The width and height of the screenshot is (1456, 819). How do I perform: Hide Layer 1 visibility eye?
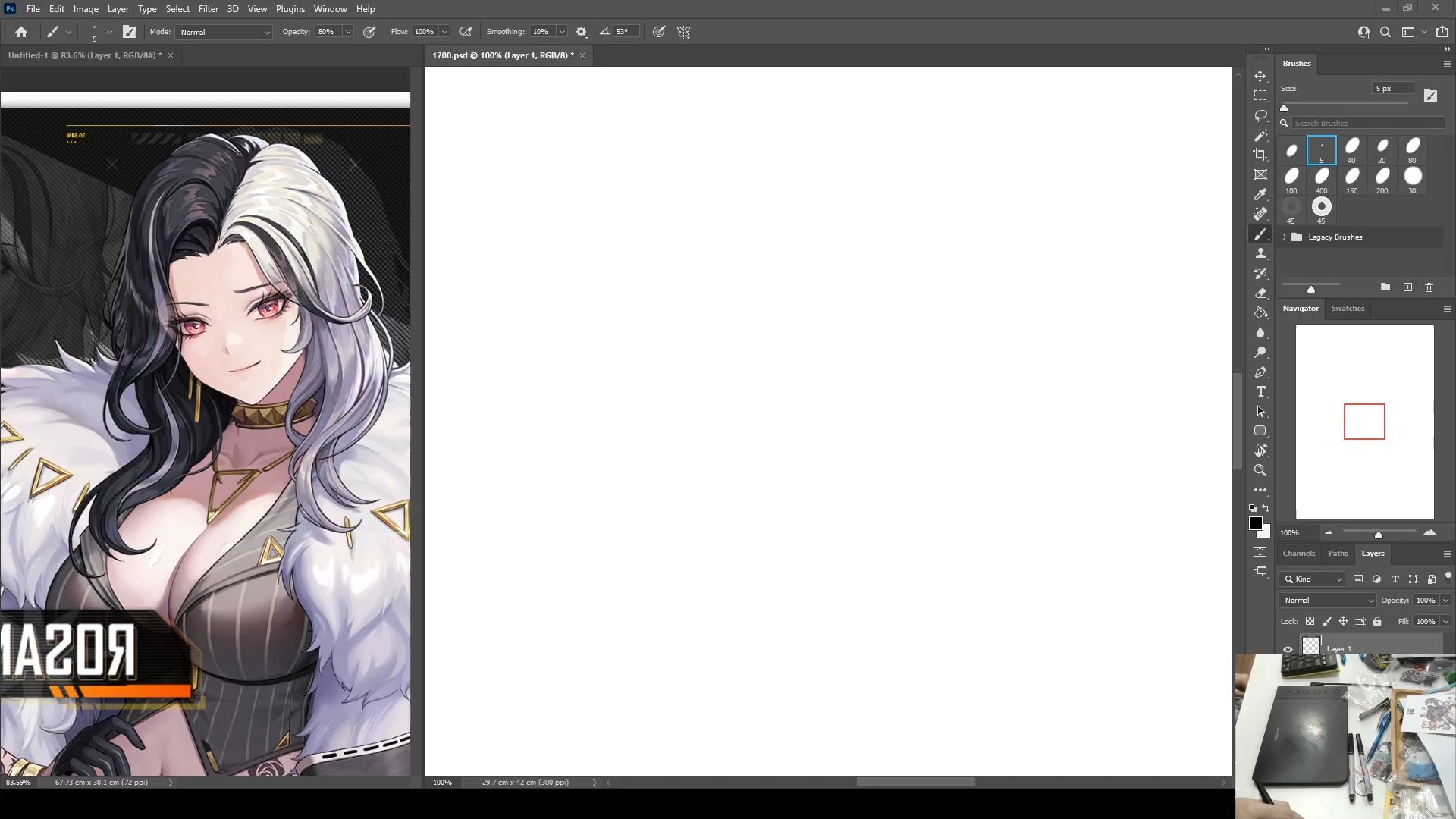pyautogui.click(x=1288, y=649)
